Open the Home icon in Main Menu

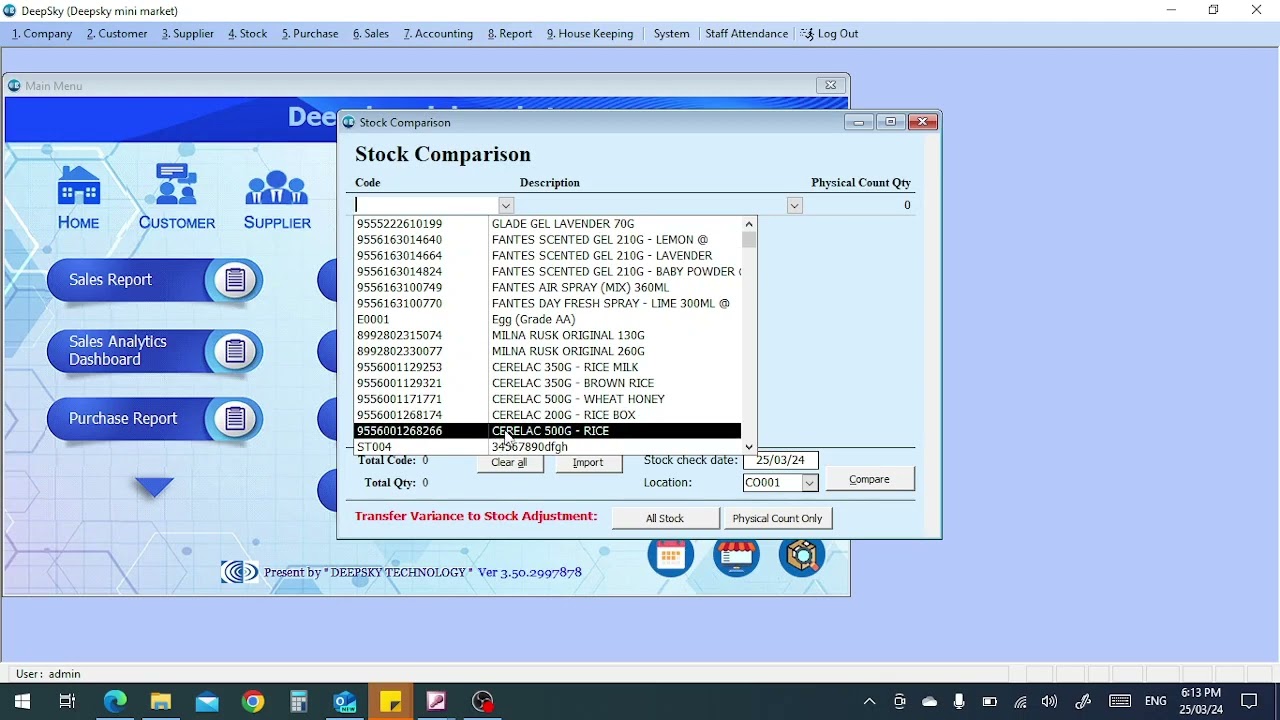click(x=78, y=196)
